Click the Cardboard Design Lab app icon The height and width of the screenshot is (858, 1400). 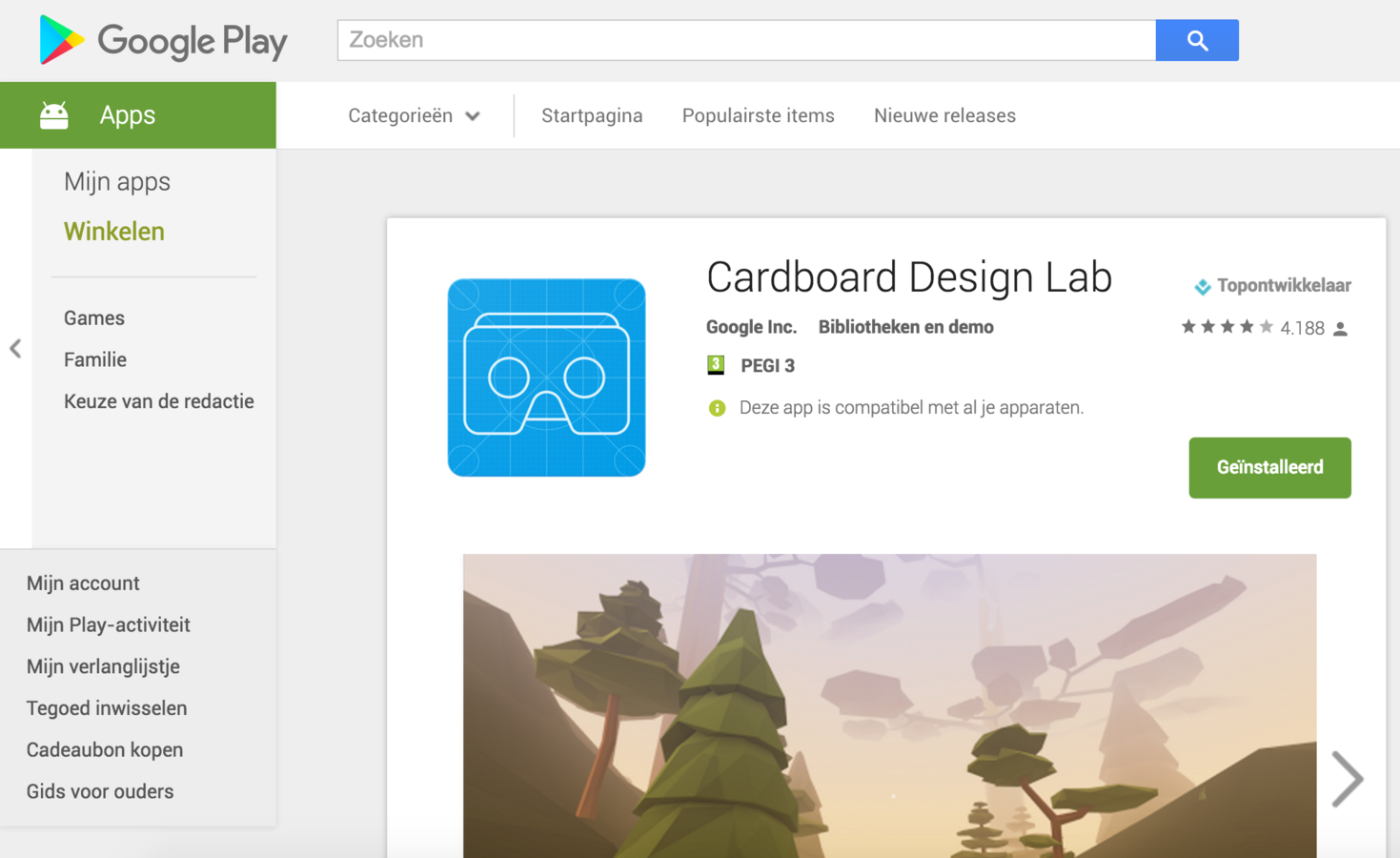tap(546, 378)
